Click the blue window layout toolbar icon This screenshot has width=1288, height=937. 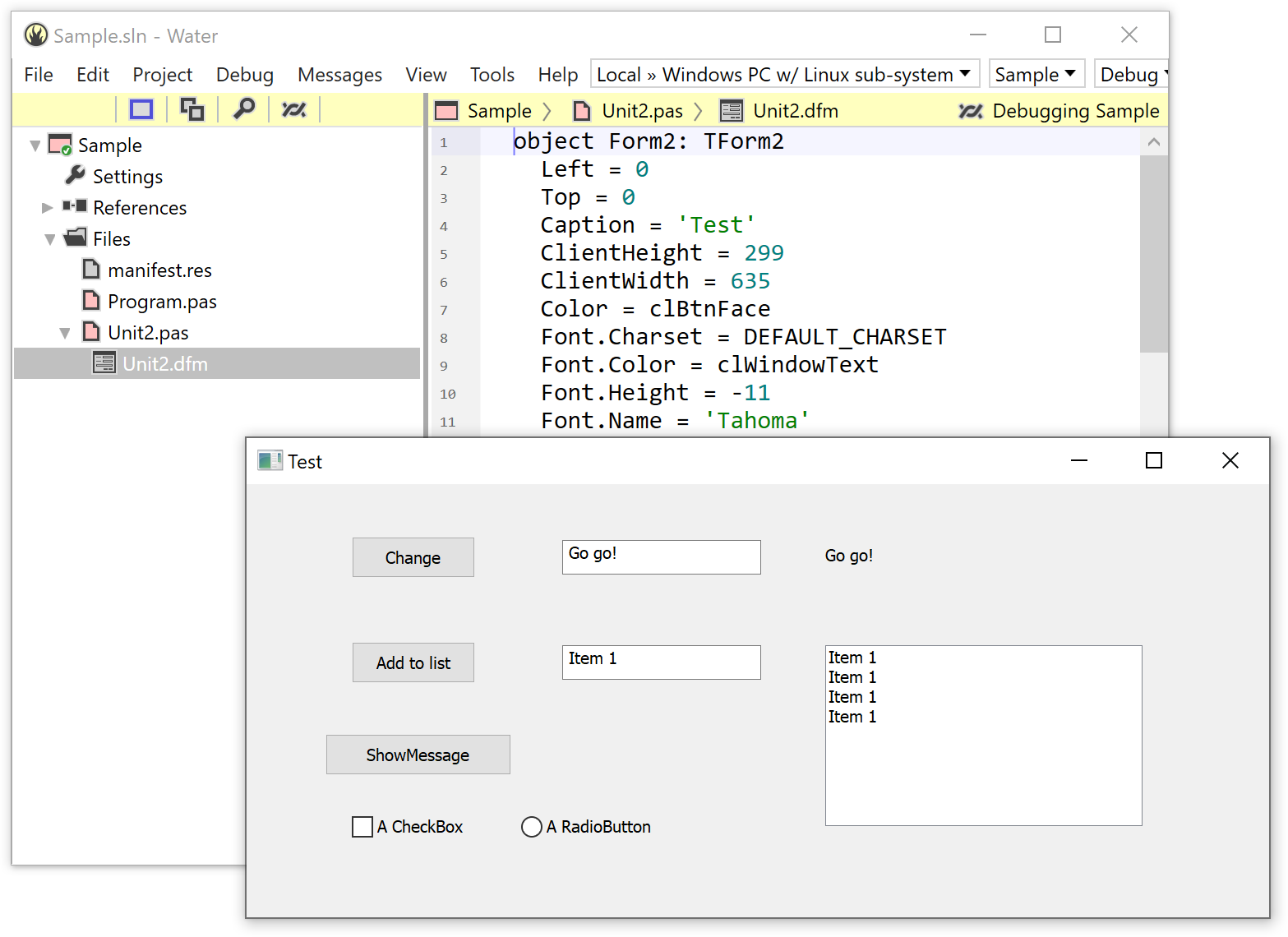pyautogui.click(x=141, y=109)
